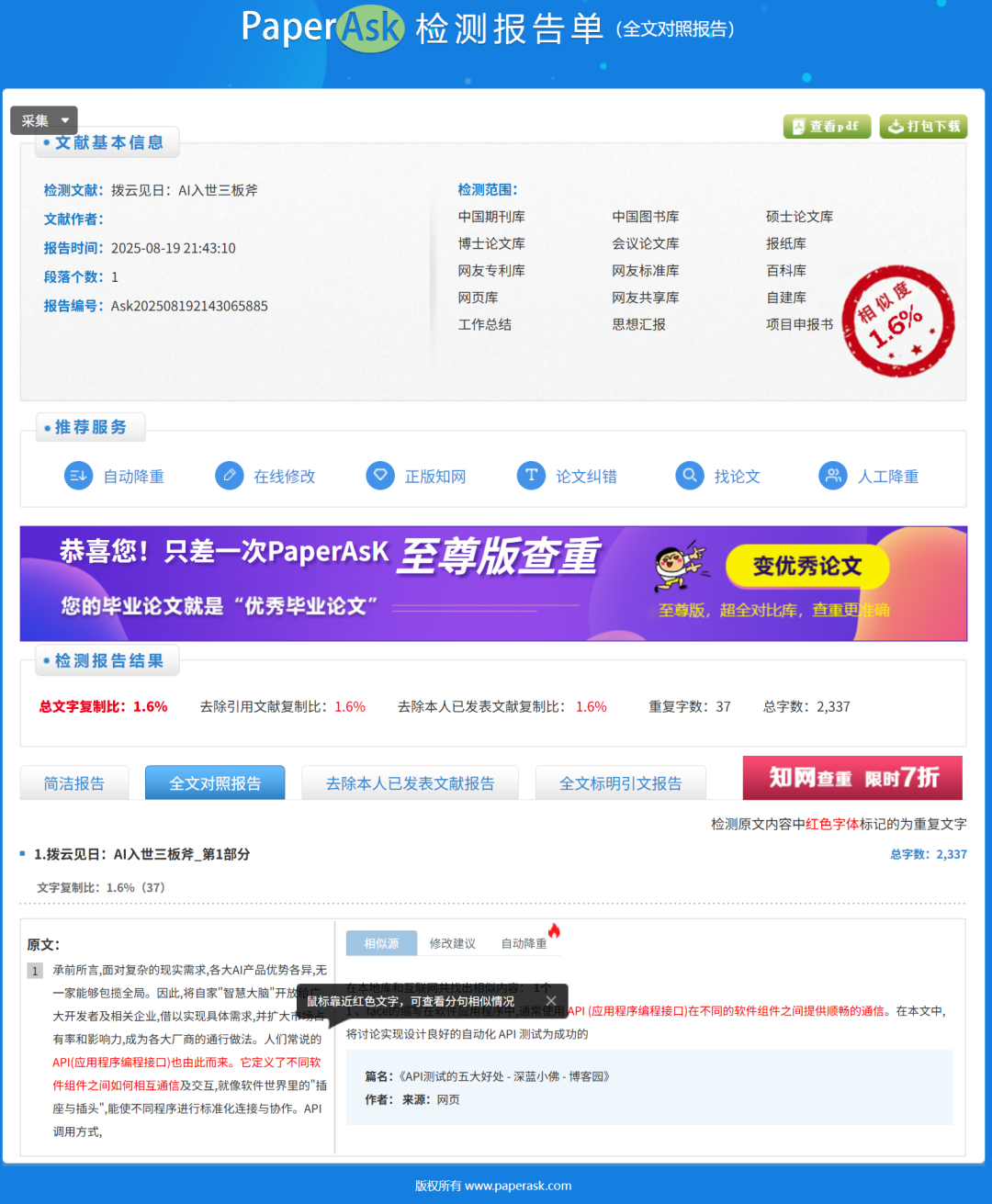Switch to the 简洁报告 tab
The height and width of the screenshot is (1204, 992).
[74, 783]
